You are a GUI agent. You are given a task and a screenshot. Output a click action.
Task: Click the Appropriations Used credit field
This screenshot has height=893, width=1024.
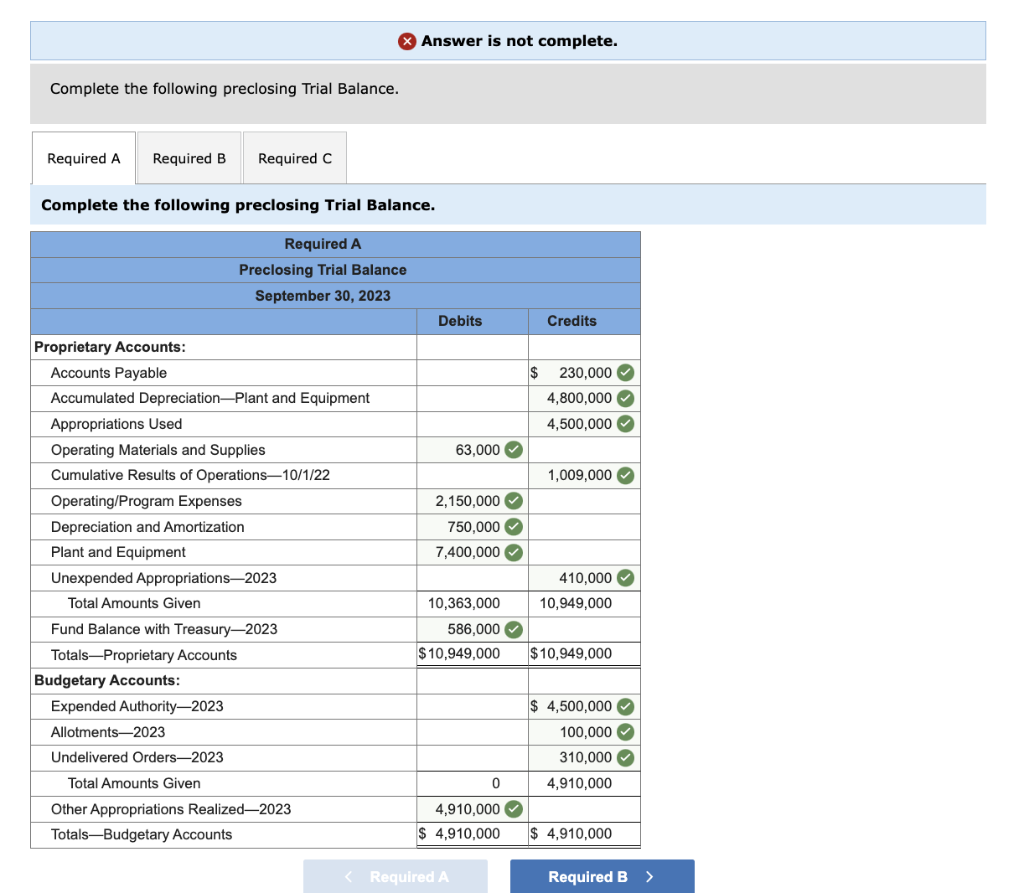click(584, 424)
